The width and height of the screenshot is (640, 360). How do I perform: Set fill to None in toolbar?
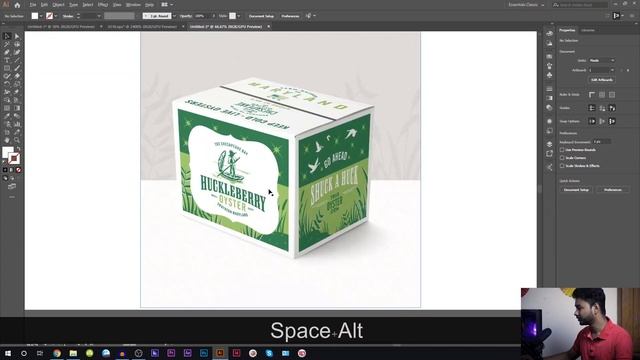tap(18, 170)
